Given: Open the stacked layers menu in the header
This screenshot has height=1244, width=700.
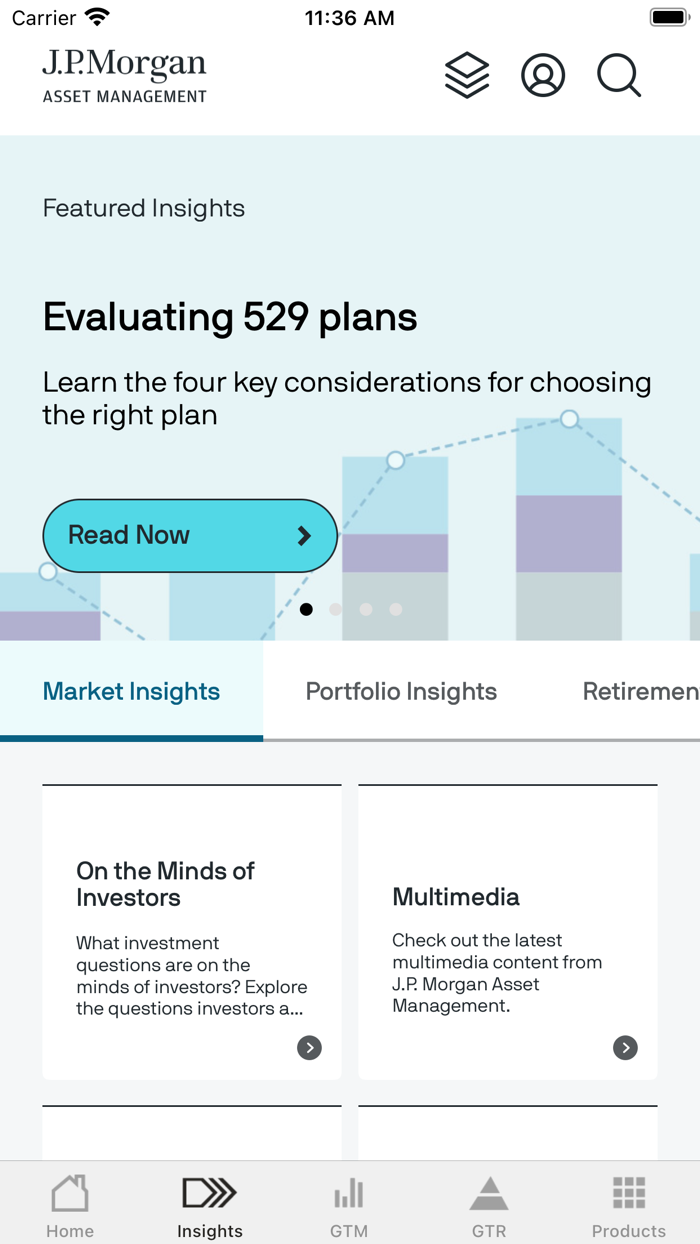Looking at the screenshot, I should click(x=467, y=75).
